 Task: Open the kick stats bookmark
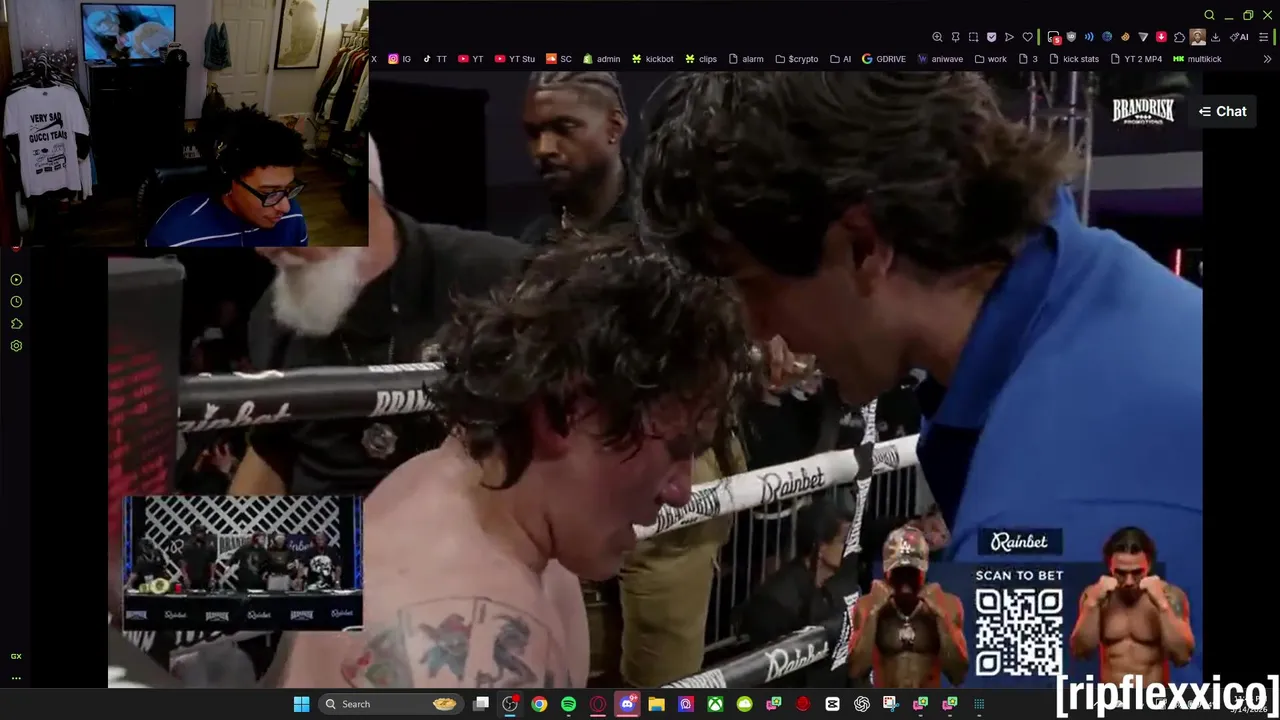coord(1074,59)
